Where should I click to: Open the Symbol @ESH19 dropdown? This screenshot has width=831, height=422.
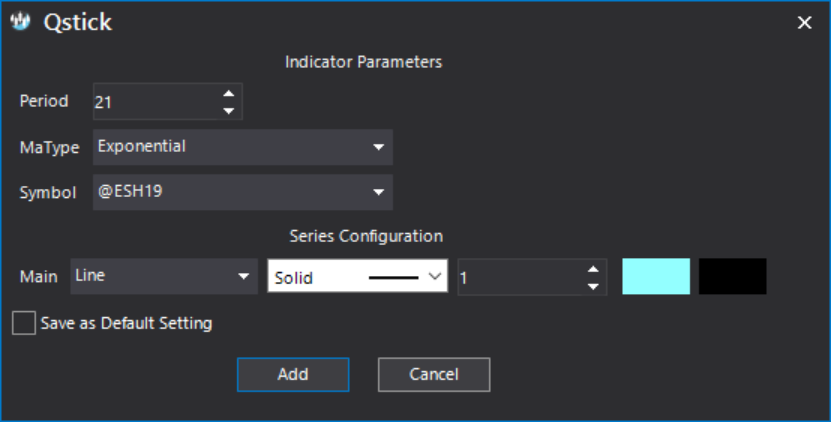tap(243, 192)
